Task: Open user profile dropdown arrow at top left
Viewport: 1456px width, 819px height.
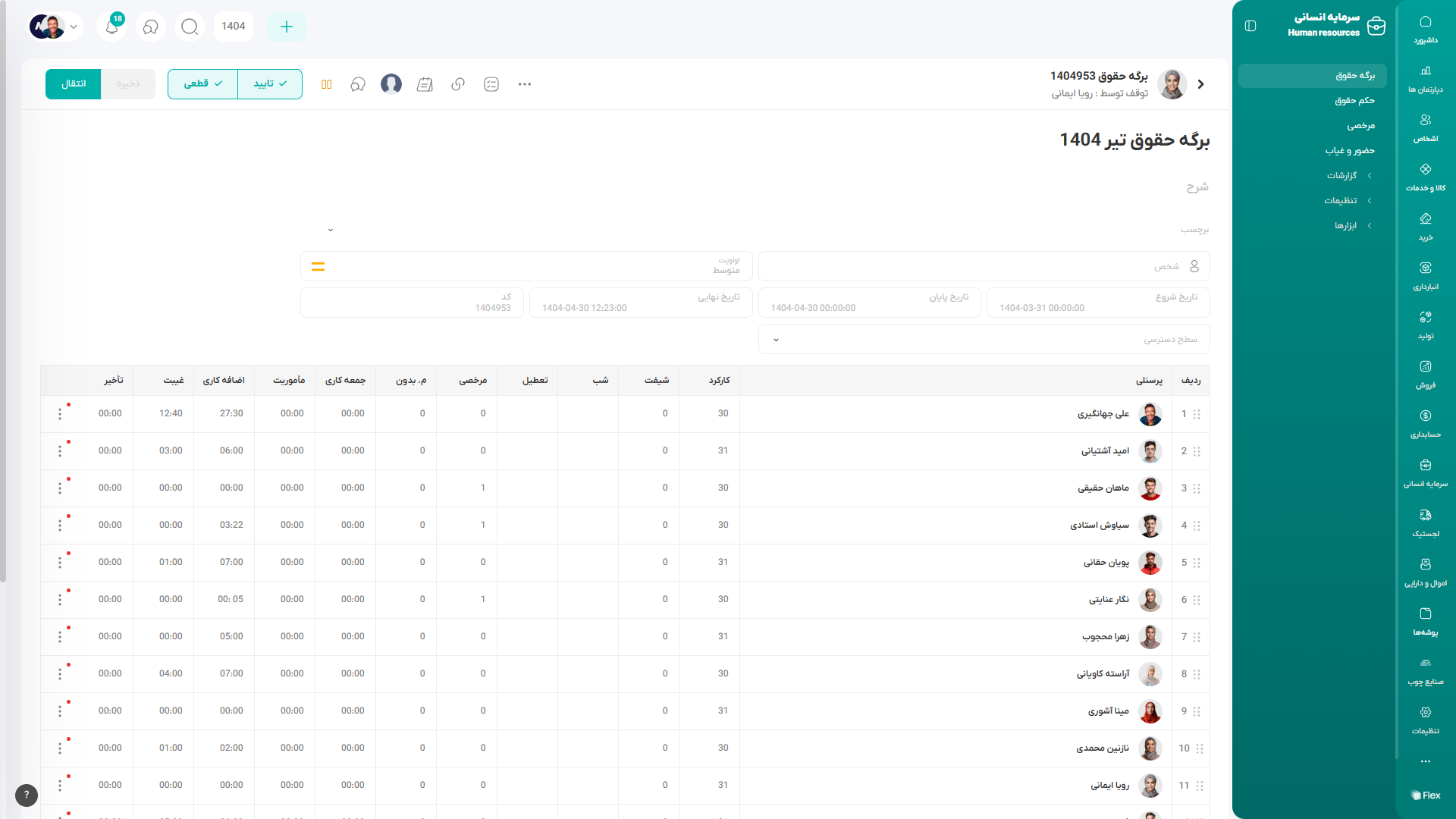Action: (74, 27)
